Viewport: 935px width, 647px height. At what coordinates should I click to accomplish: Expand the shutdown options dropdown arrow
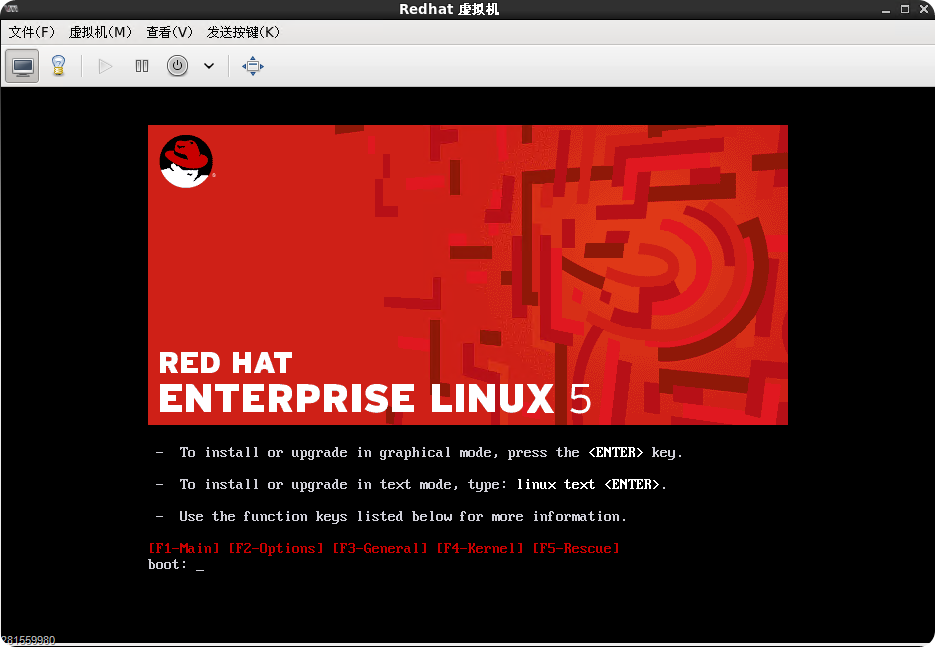[209, 66]
